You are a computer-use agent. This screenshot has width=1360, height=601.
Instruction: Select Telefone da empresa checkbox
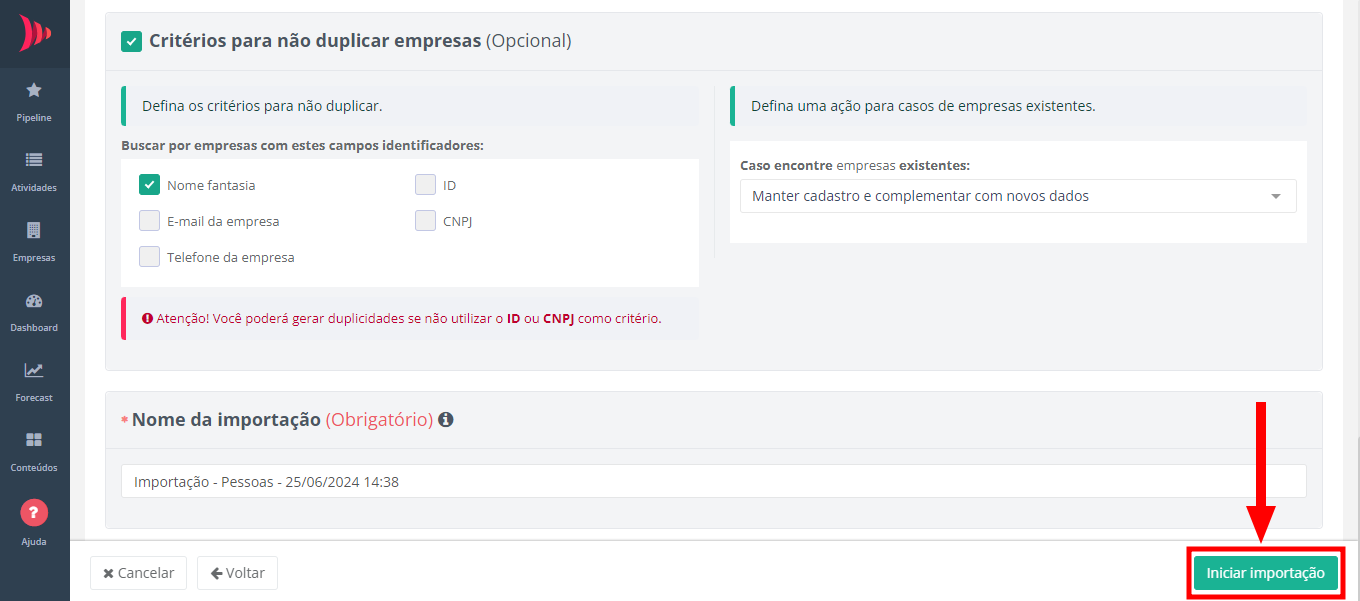150,257
